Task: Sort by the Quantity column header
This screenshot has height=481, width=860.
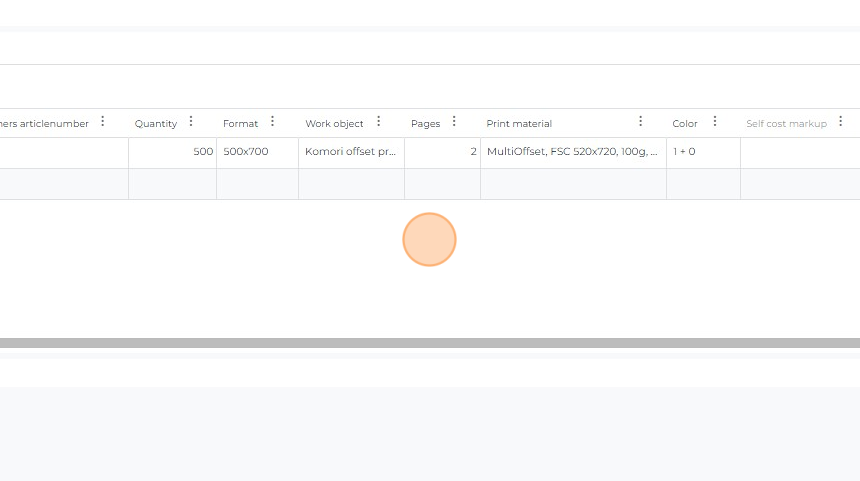Action: point(156,124)
